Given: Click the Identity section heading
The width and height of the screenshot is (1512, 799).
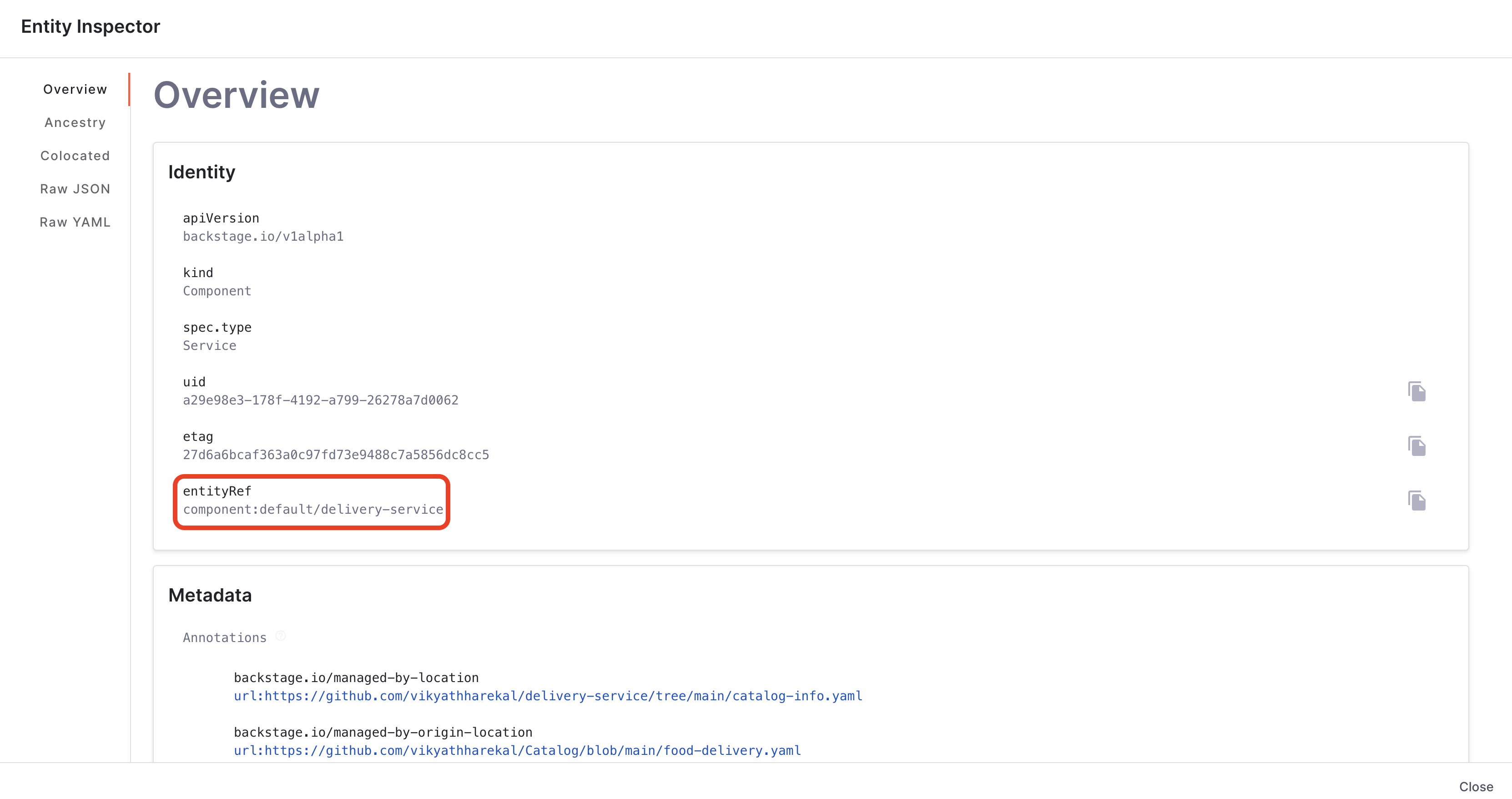Looking at the screenshot, I should coord(202,172).
